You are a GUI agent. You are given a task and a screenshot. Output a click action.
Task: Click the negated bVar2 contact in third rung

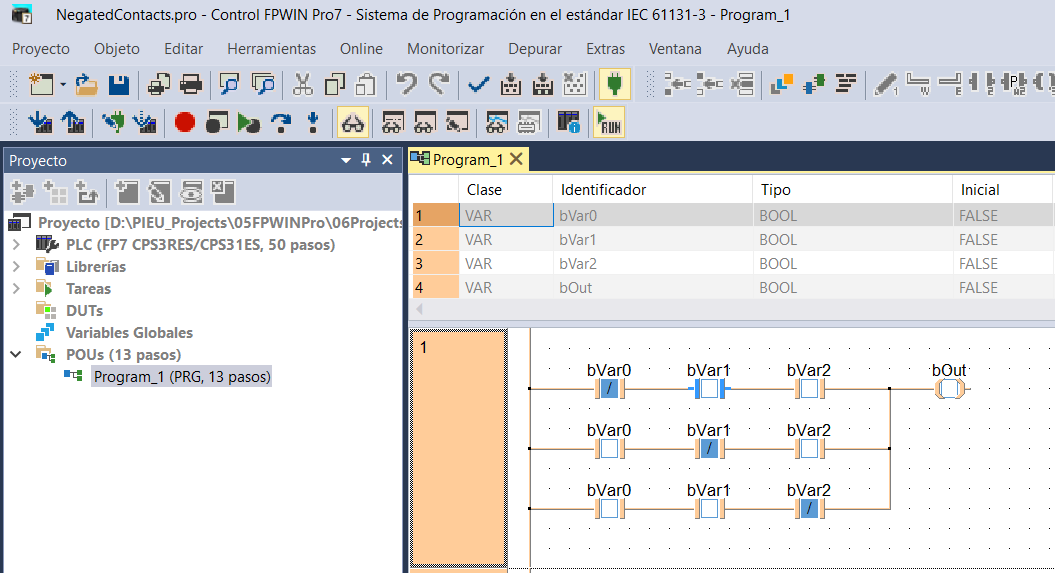point(809,508)
